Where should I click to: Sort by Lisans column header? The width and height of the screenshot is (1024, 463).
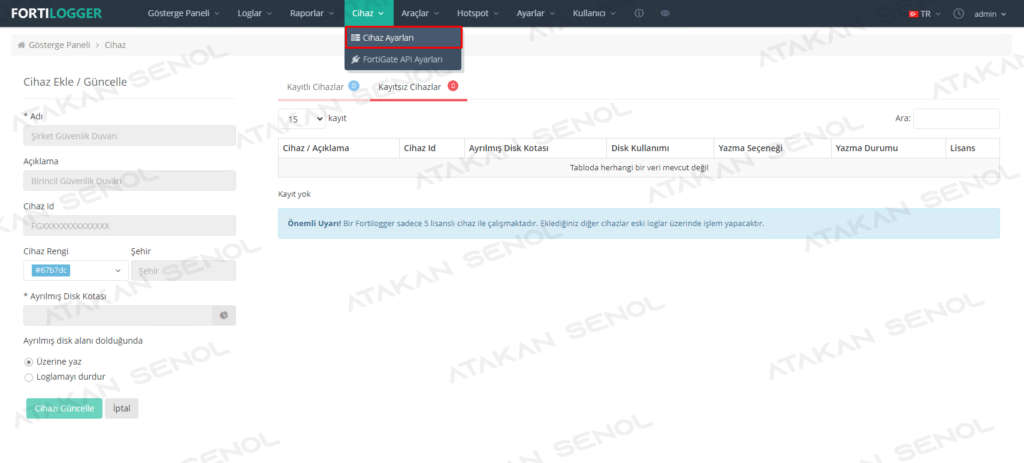point(972,148)
